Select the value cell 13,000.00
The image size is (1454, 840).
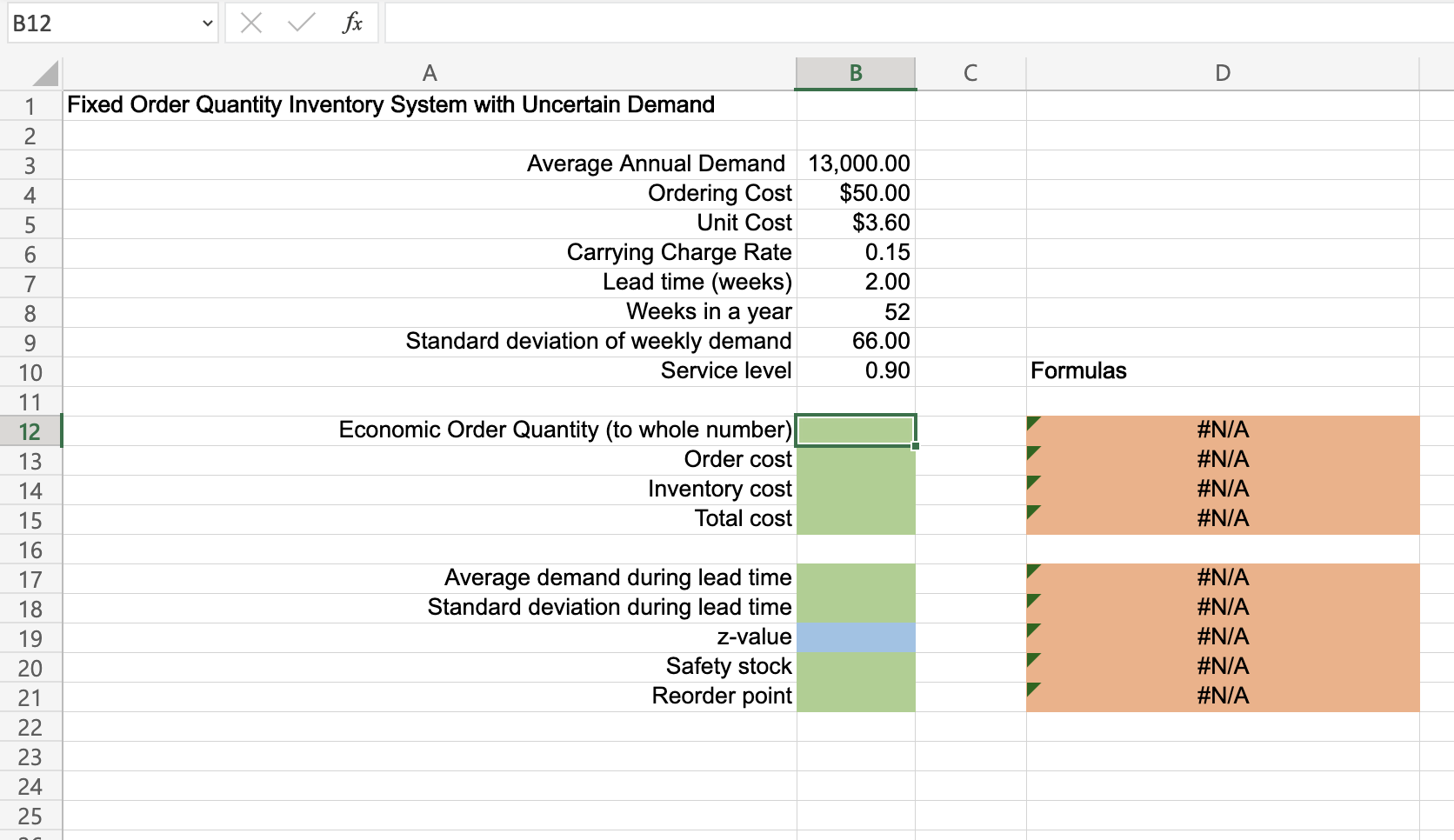[856, 164]
